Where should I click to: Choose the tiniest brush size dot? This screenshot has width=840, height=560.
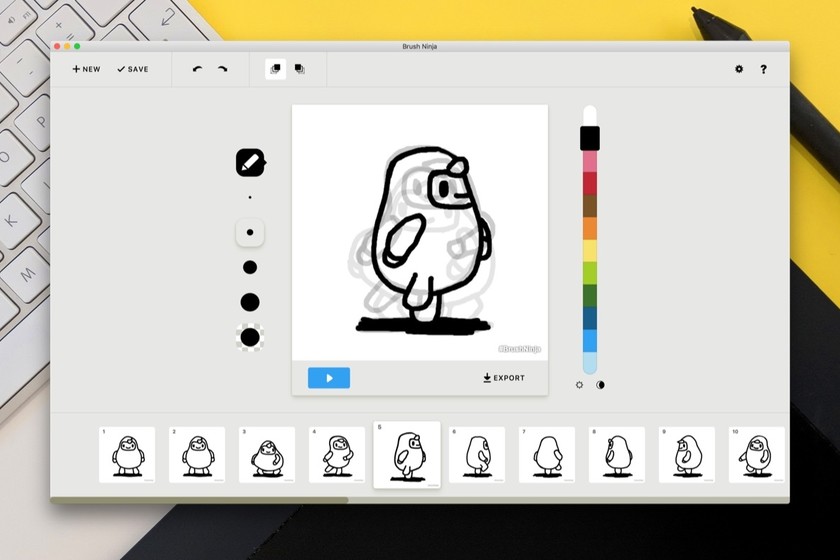250,197
